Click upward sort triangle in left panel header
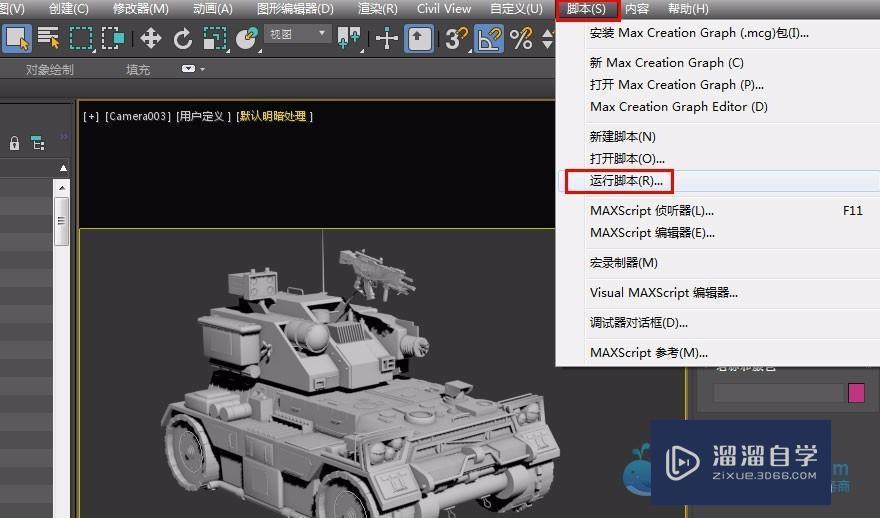Viewport: 880px width, 518px height. [x=63, y=168]
